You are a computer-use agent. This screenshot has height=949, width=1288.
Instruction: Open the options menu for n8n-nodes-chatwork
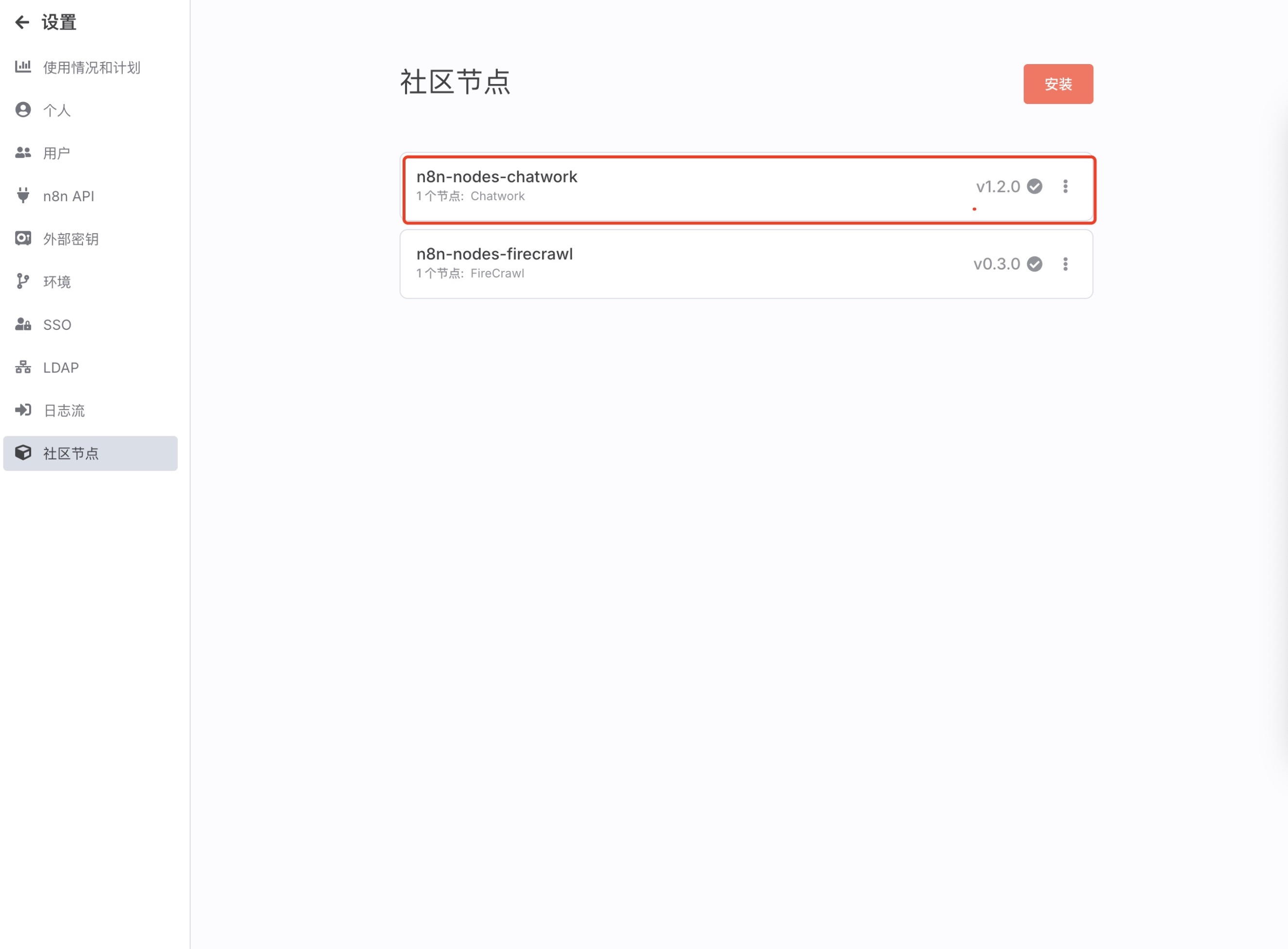(1066, 186)
